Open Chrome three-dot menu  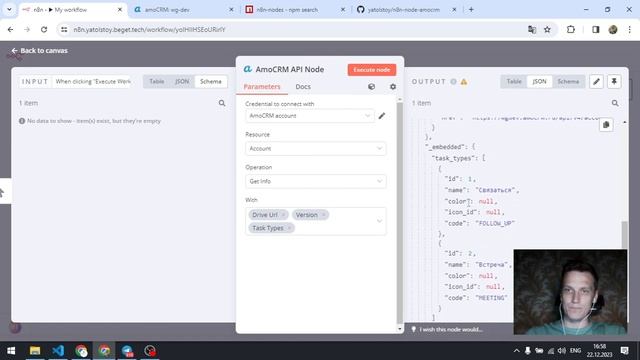[629, 30]
